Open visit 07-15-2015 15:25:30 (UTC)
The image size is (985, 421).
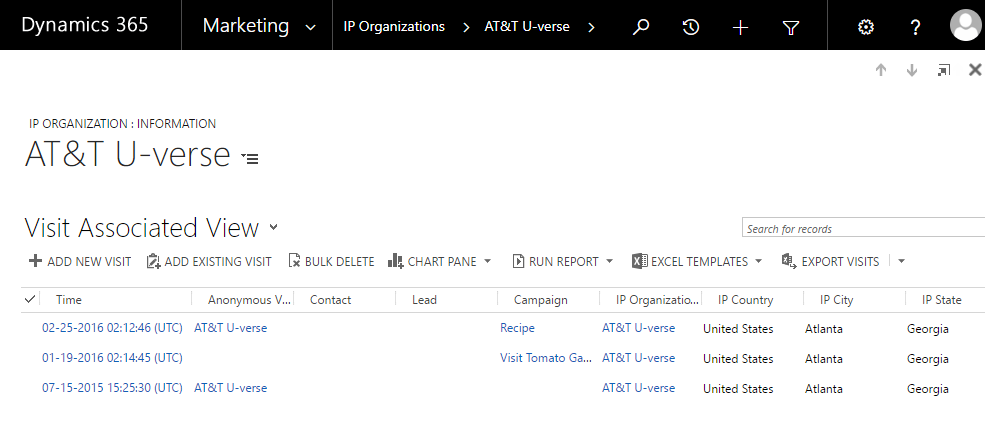pyautogui.click(x=112, y=388)
